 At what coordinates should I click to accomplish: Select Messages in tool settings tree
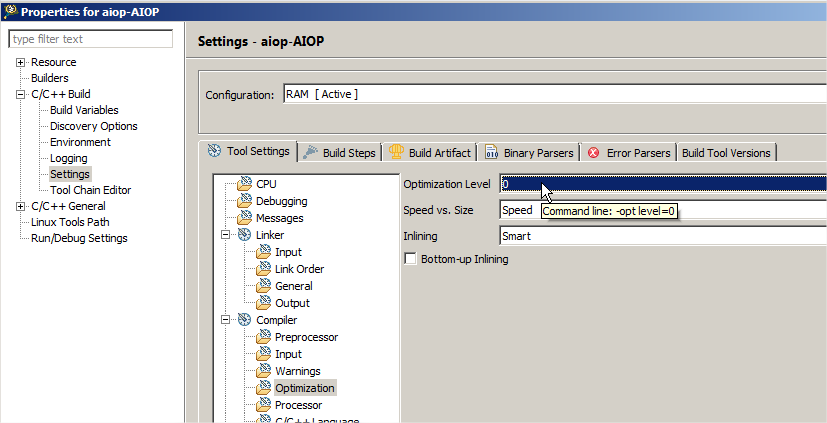click(x=280, y=218)
